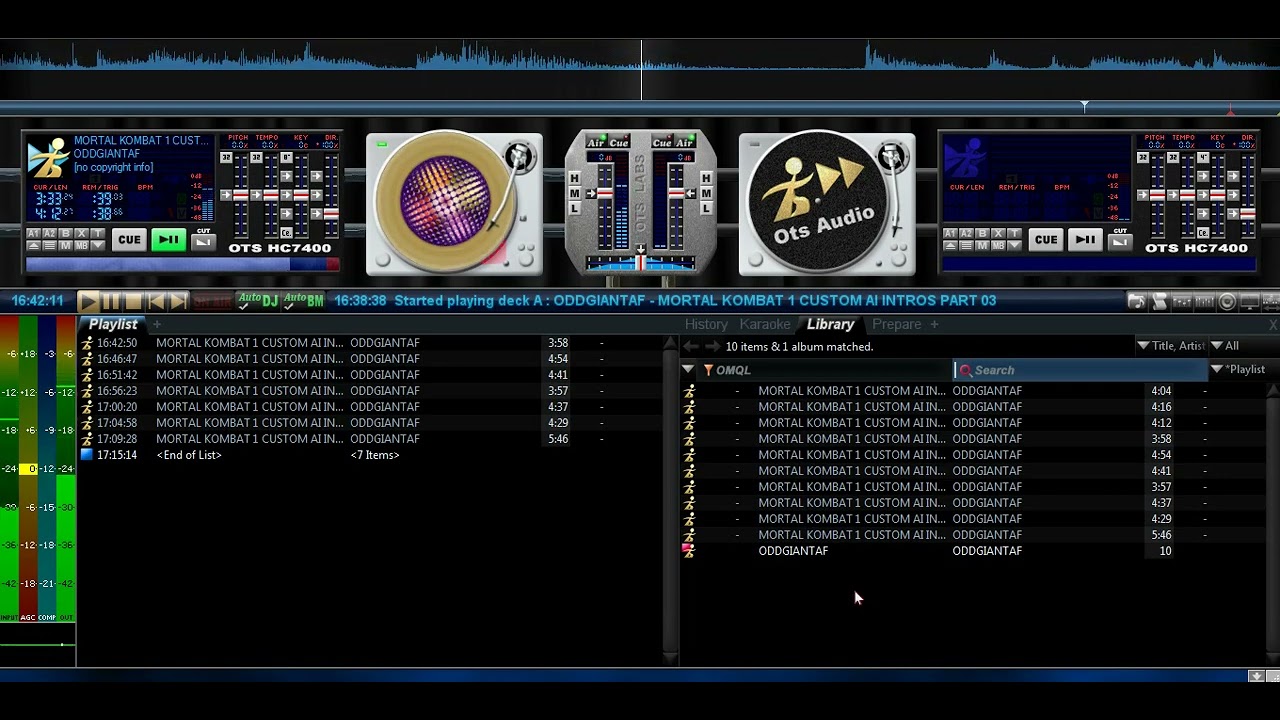The image size is (1280, 720).
Task: Click T button on Deck A
Action: [98, 233]
